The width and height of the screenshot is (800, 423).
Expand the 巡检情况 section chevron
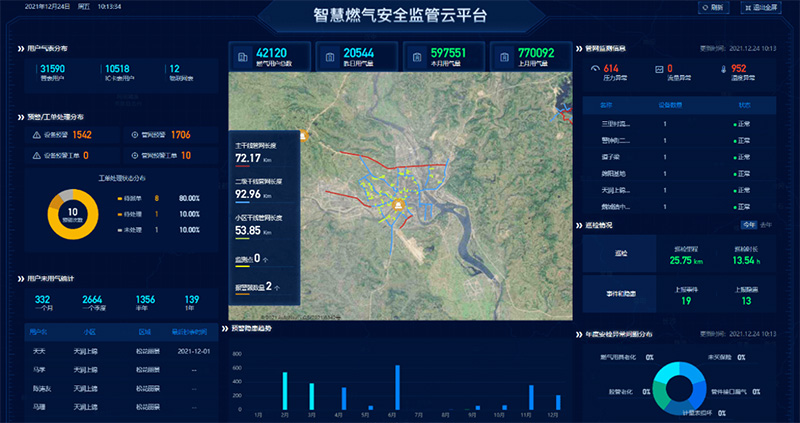[579, 225]
